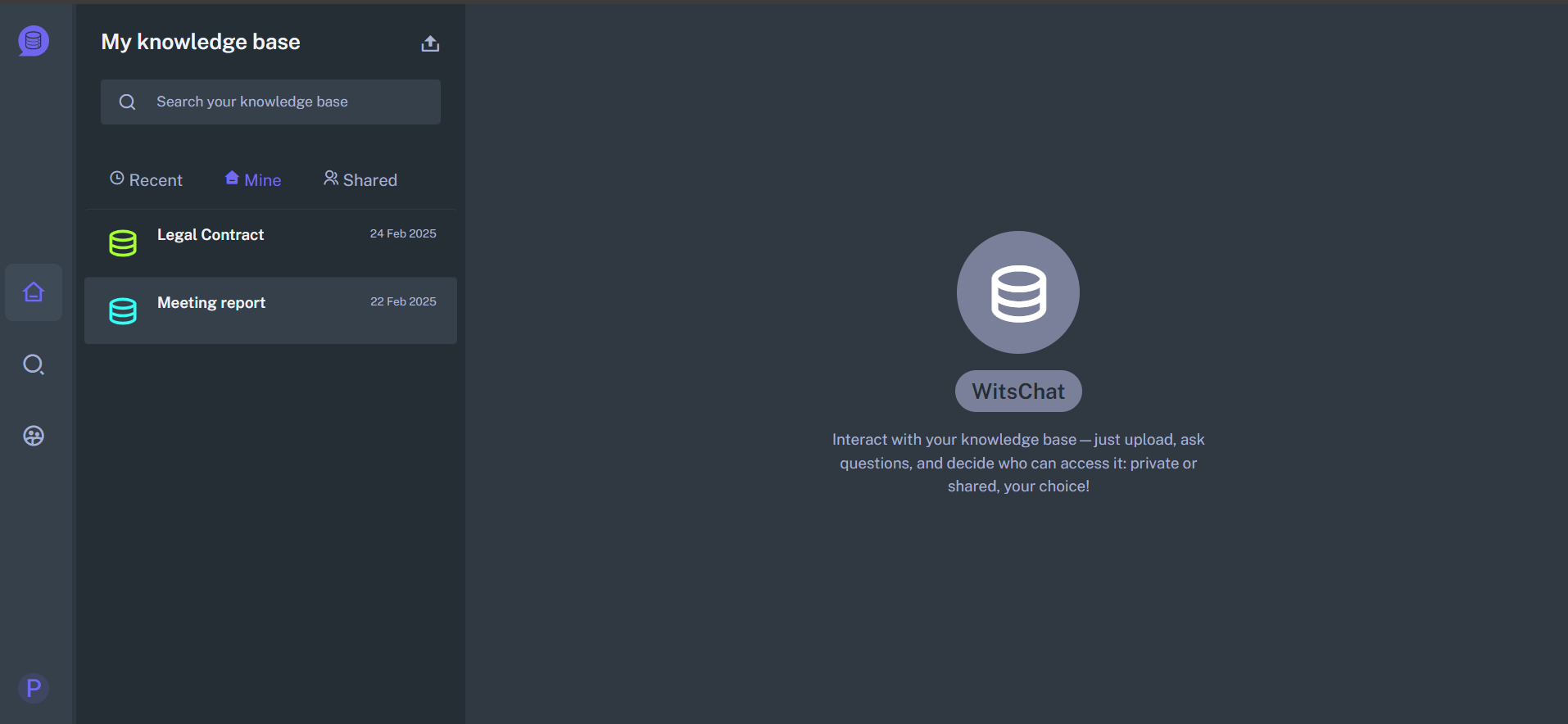
Task: Click the magnifier icon in search field
Action: point(127,102)
